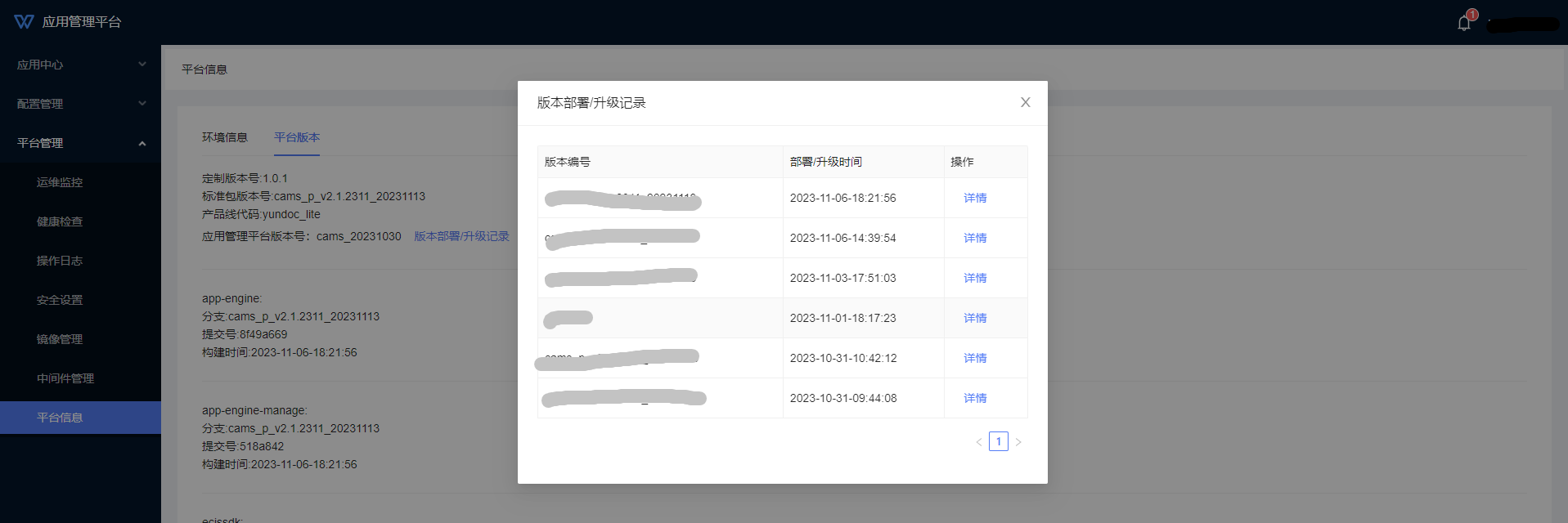The image size is (1568, 523).
Task: Select 平台信息 sidebar item
Action: (60, 418)
